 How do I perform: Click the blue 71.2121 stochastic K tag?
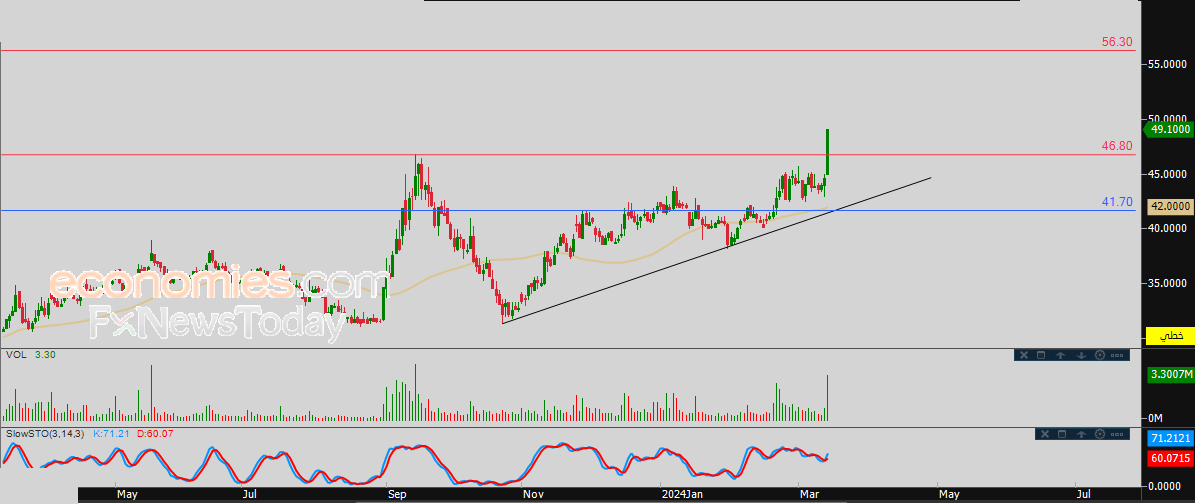point(1170,438)
